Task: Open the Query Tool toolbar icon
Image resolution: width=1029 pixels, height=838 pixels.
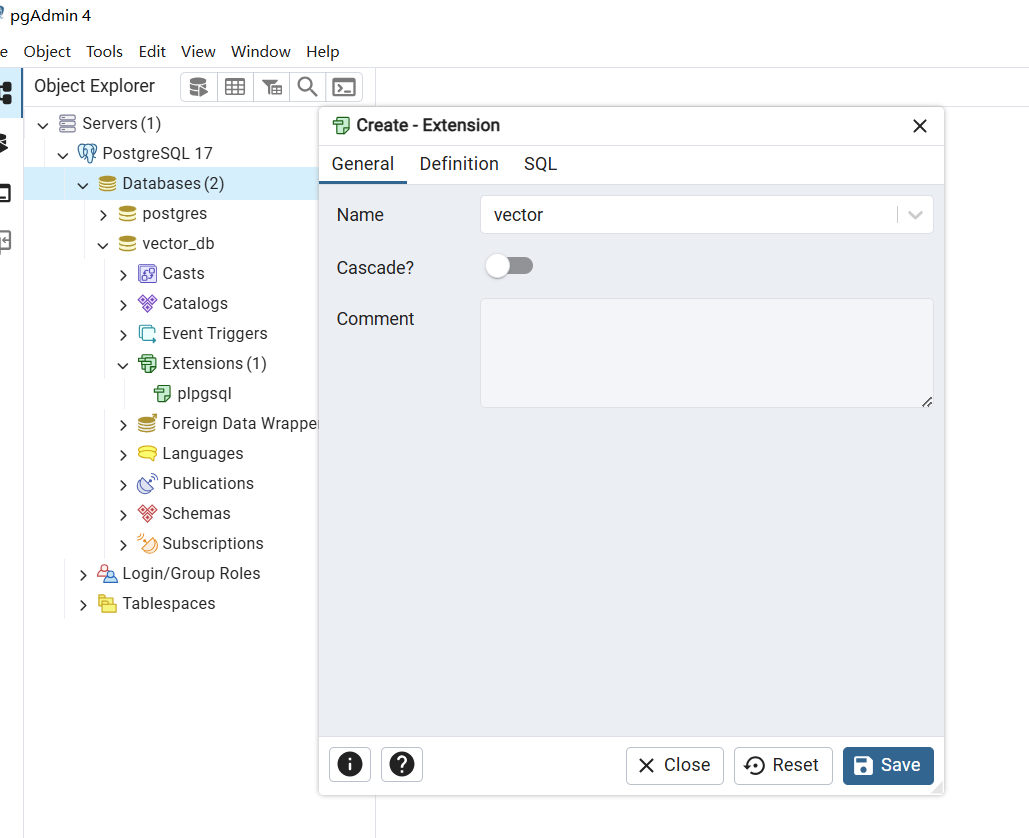Action: (198, 87)
